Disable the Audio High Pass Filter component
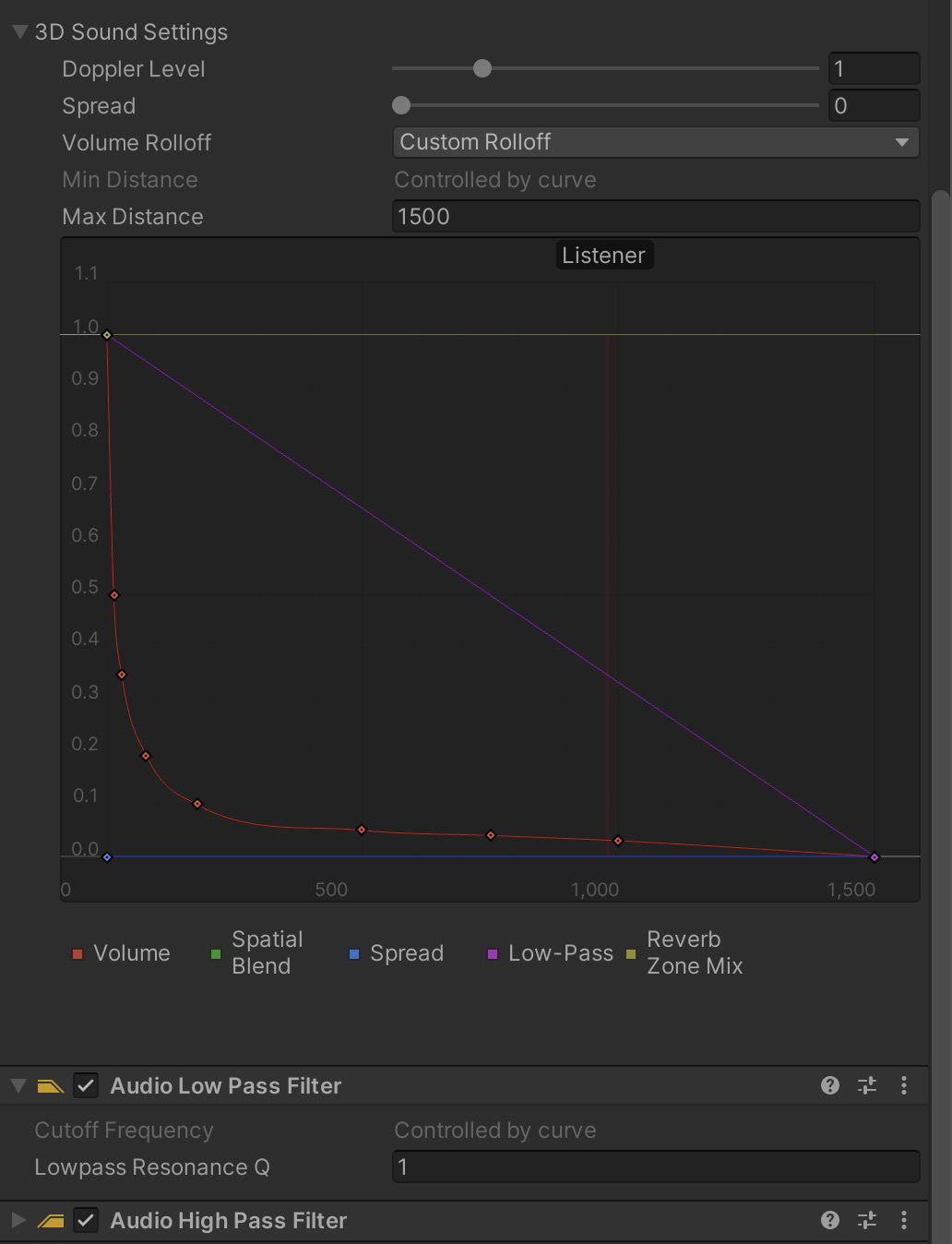 86,1220
